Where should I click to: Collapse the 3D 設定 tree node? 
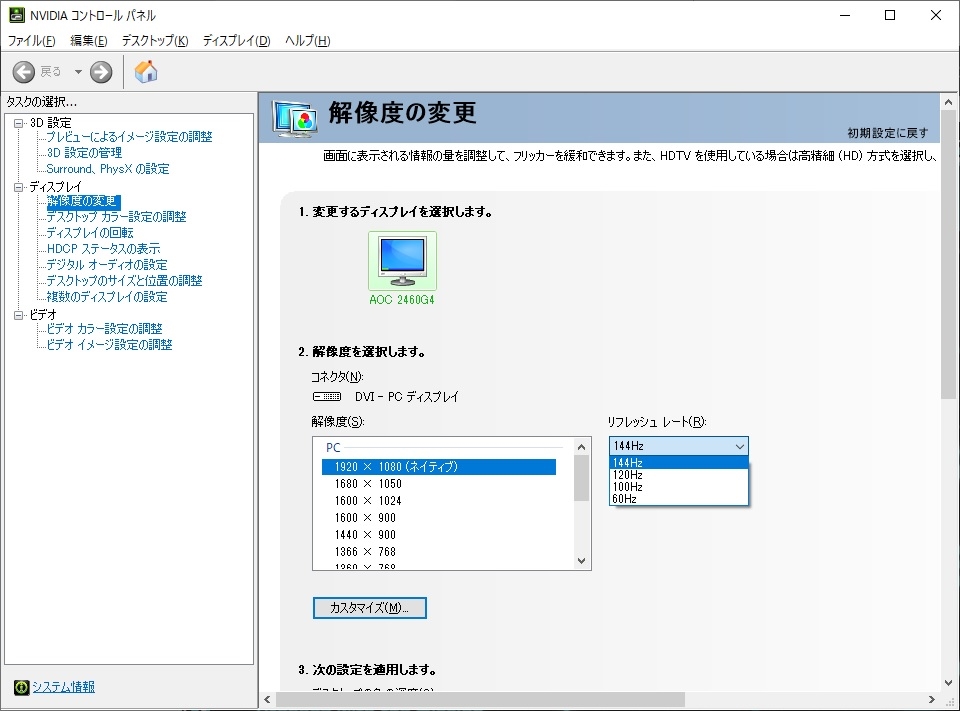(18, 123)
